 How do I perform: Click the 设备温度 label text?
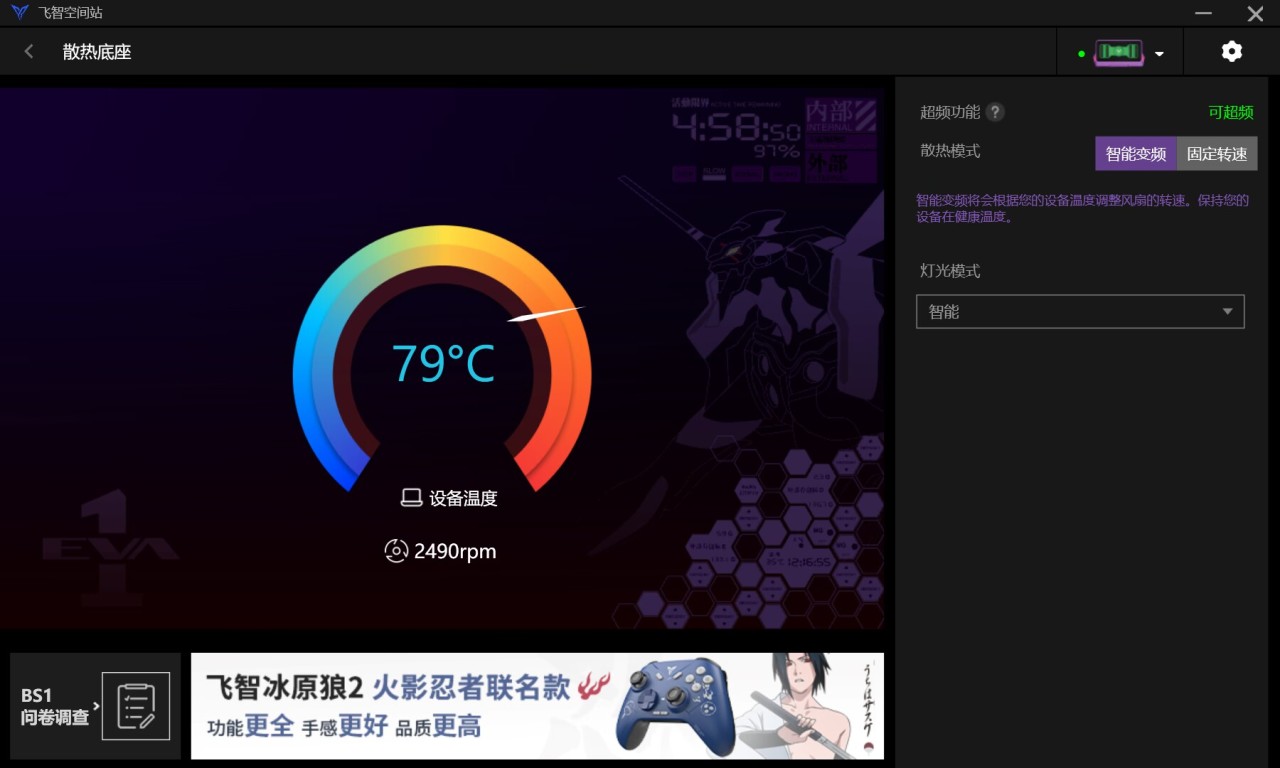click(x=464, y=498)
